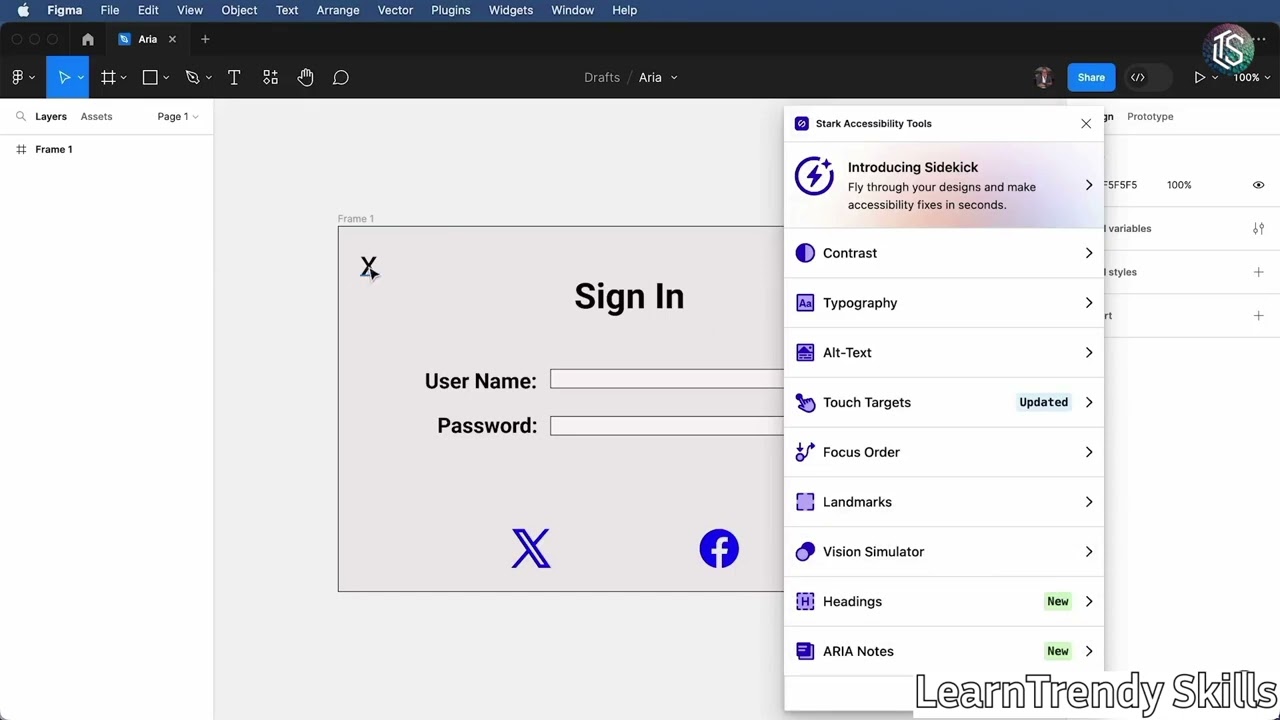Switch to the Assets tab
1280x720 pixels.
point(96,116)
